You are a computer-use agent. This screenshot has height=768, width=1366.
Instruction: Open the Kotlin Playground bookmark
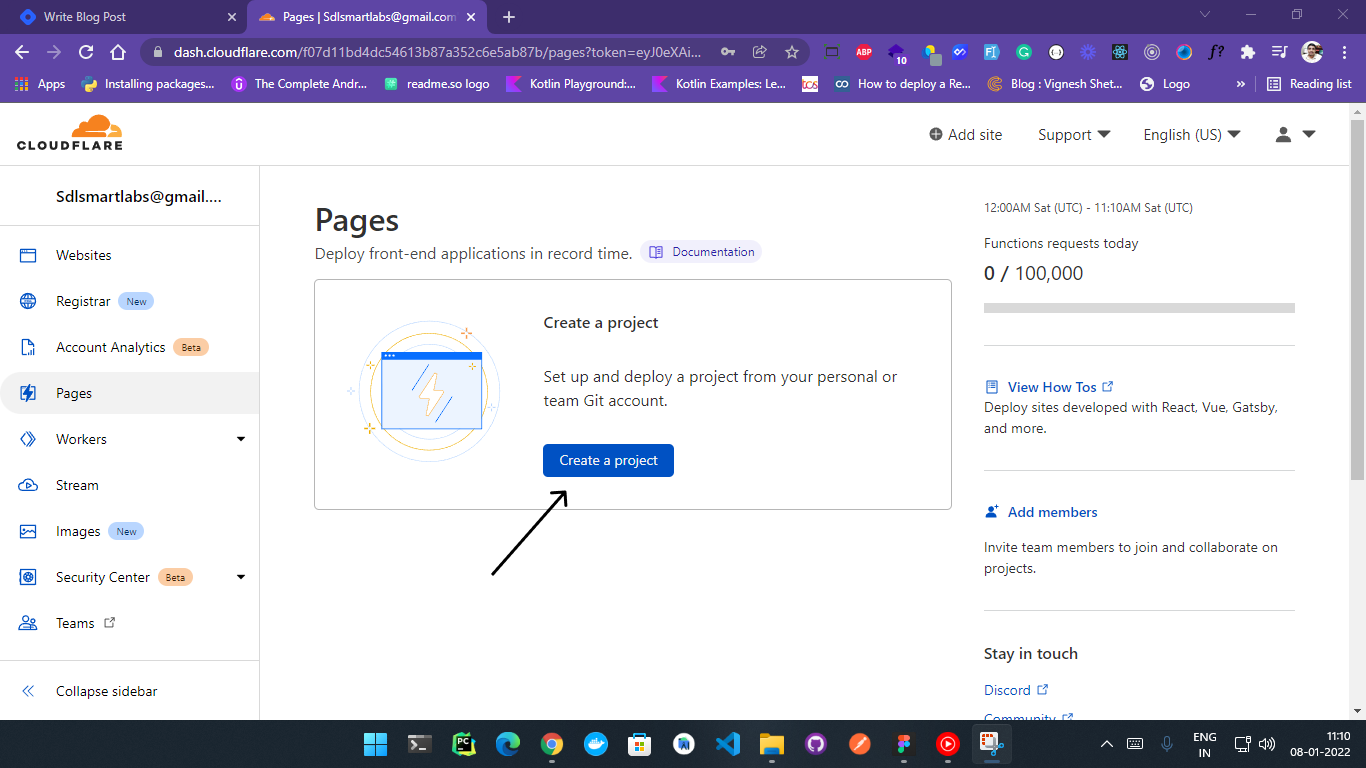coord(571,84)
